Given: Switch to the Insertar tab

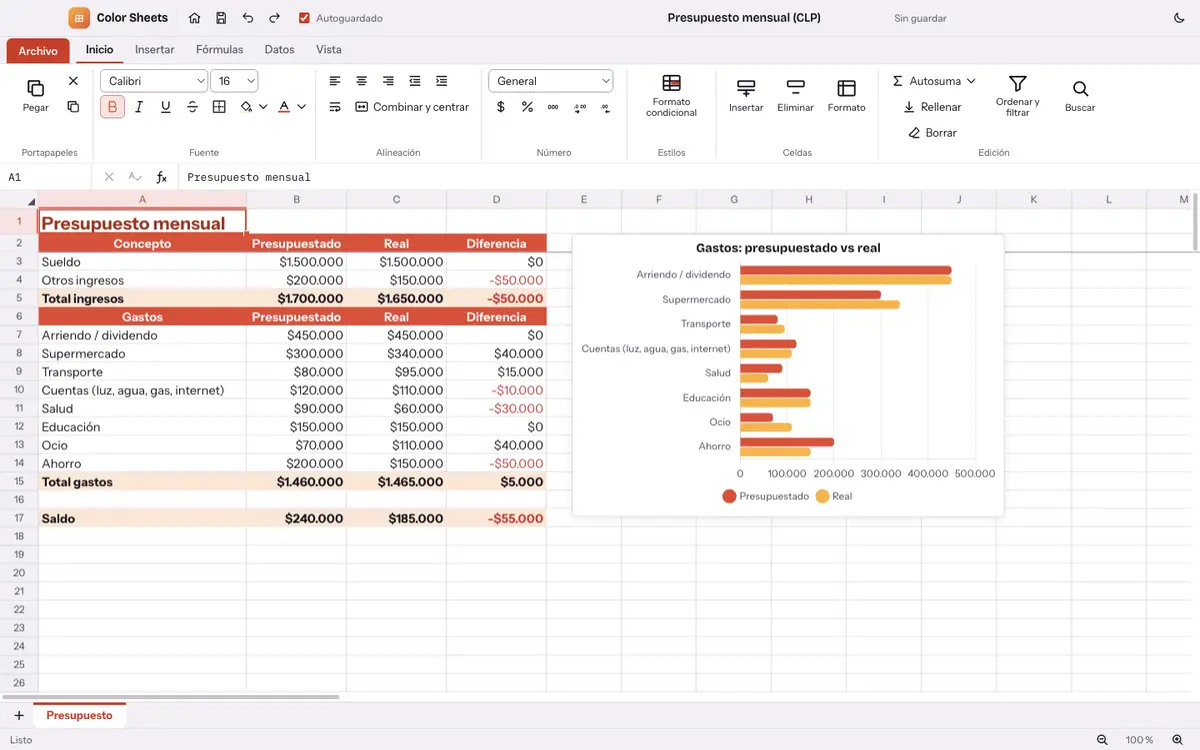Looking at the screenshot, I should (154, 49).
